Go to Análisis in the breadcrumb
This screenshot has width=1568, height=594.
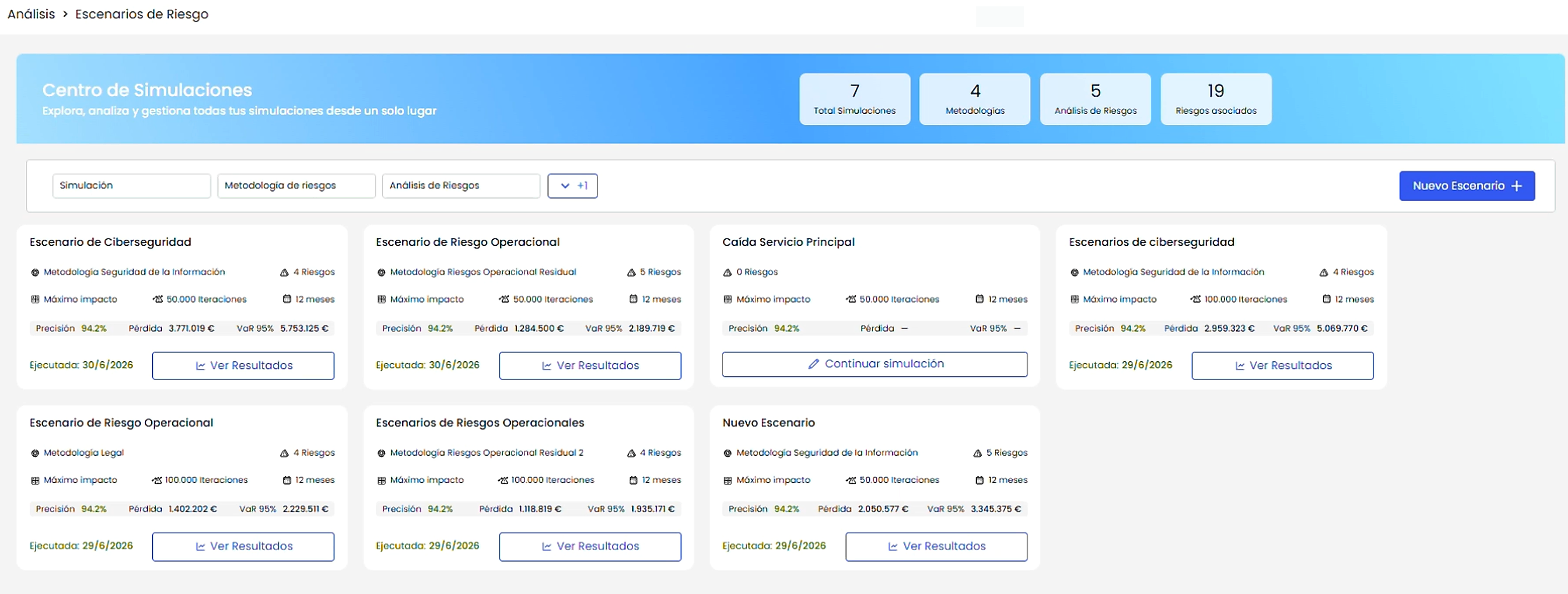[x=31, y=14]
